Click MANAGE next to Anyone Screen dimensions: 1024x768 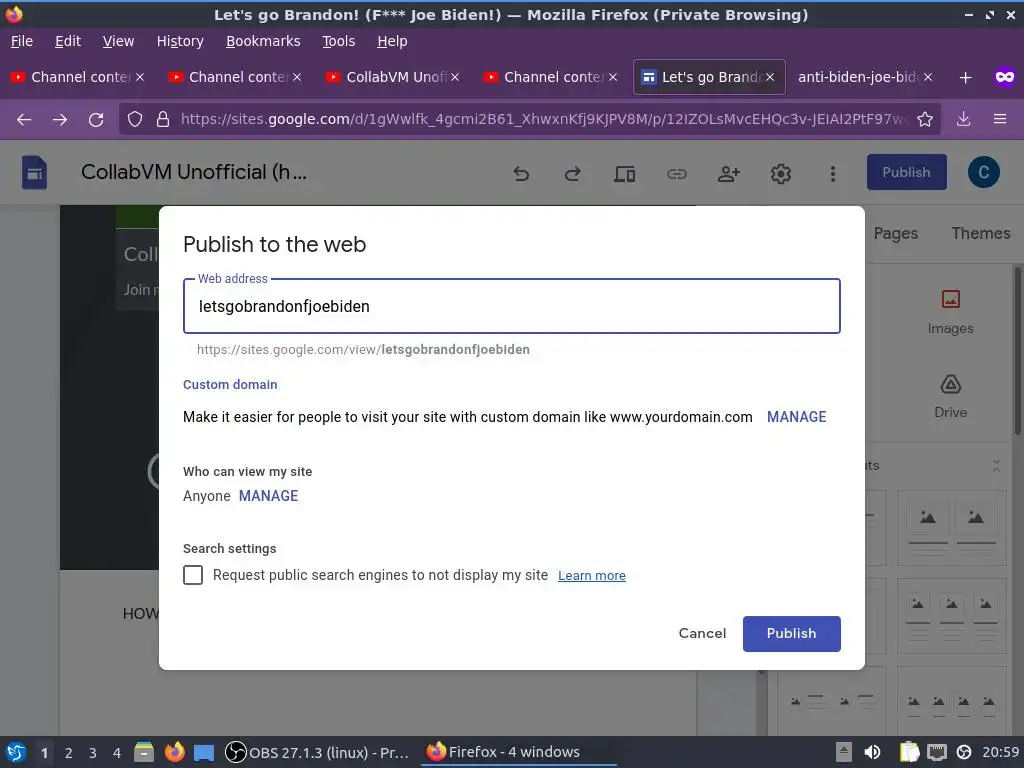coord(268,496)
